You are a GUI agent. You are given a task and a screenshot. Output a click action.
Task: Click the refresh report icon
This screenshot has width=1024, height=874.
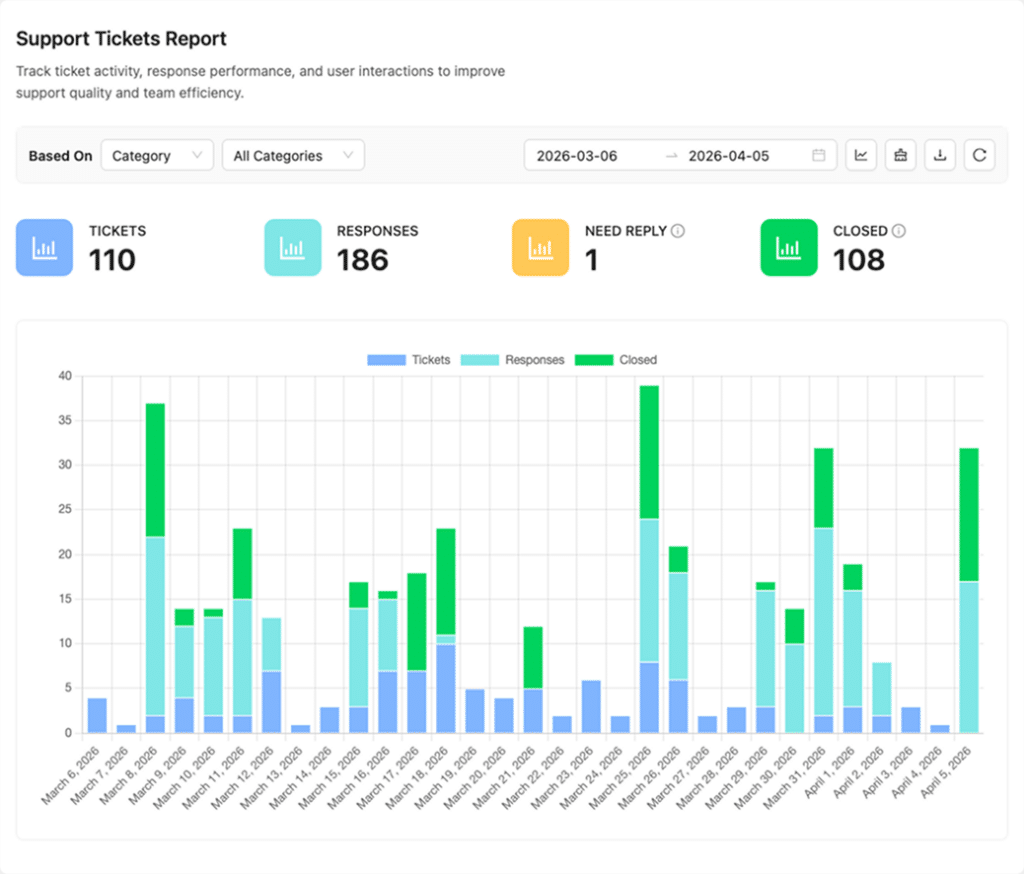pyautogui.click(x=979, y=155)
